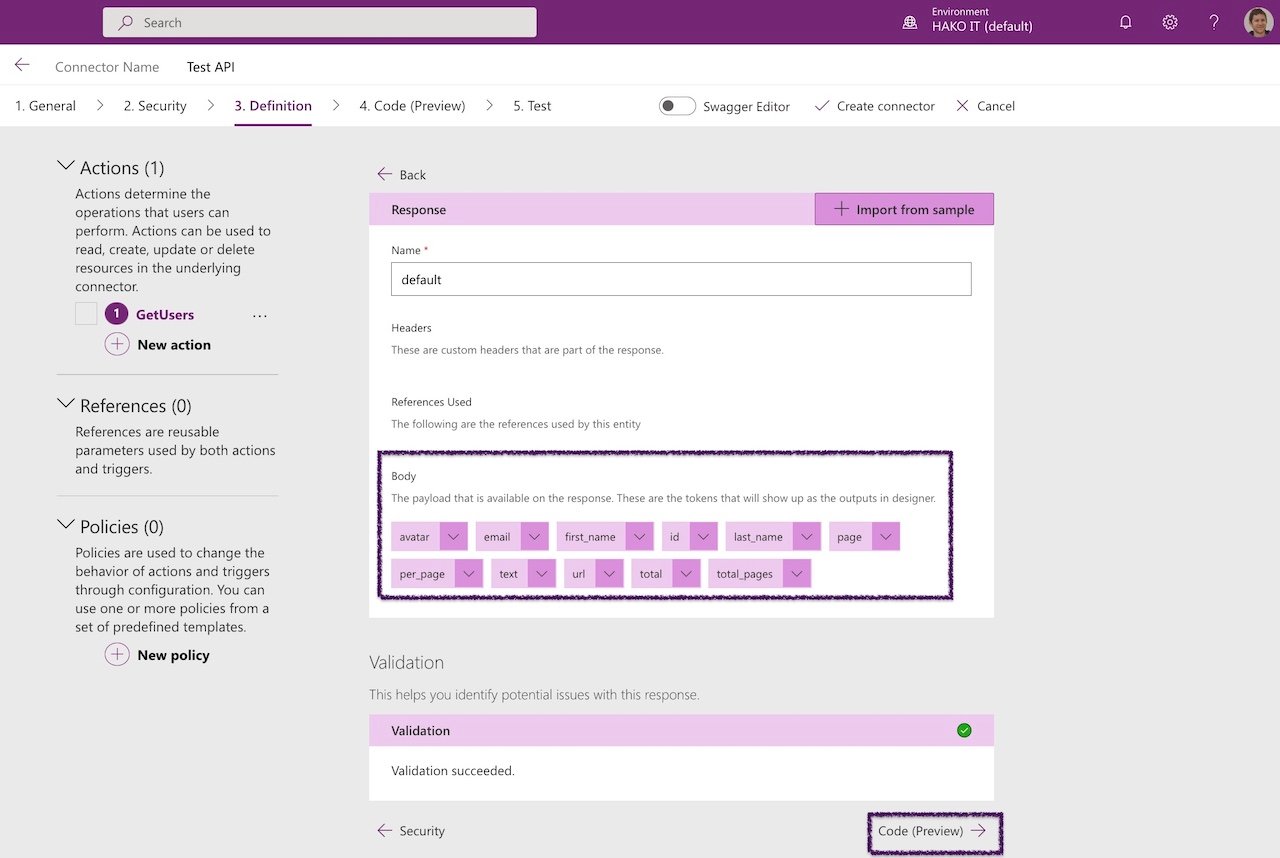Collapse the Actions (1) section
This screenshot has height=858, width=1280.
tap(66, 166)
